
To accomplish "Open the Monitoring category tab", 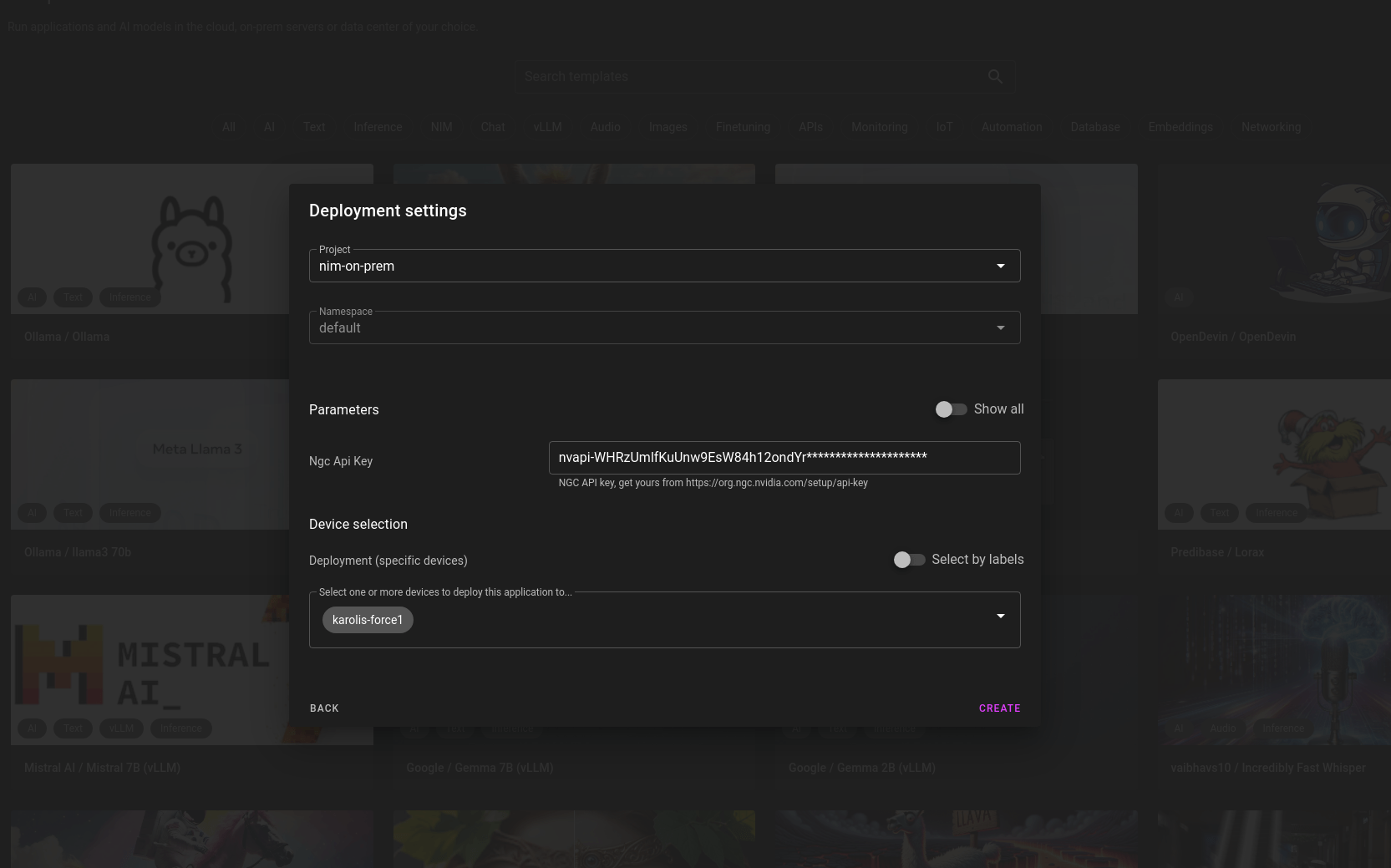I will tap(879, 127).
